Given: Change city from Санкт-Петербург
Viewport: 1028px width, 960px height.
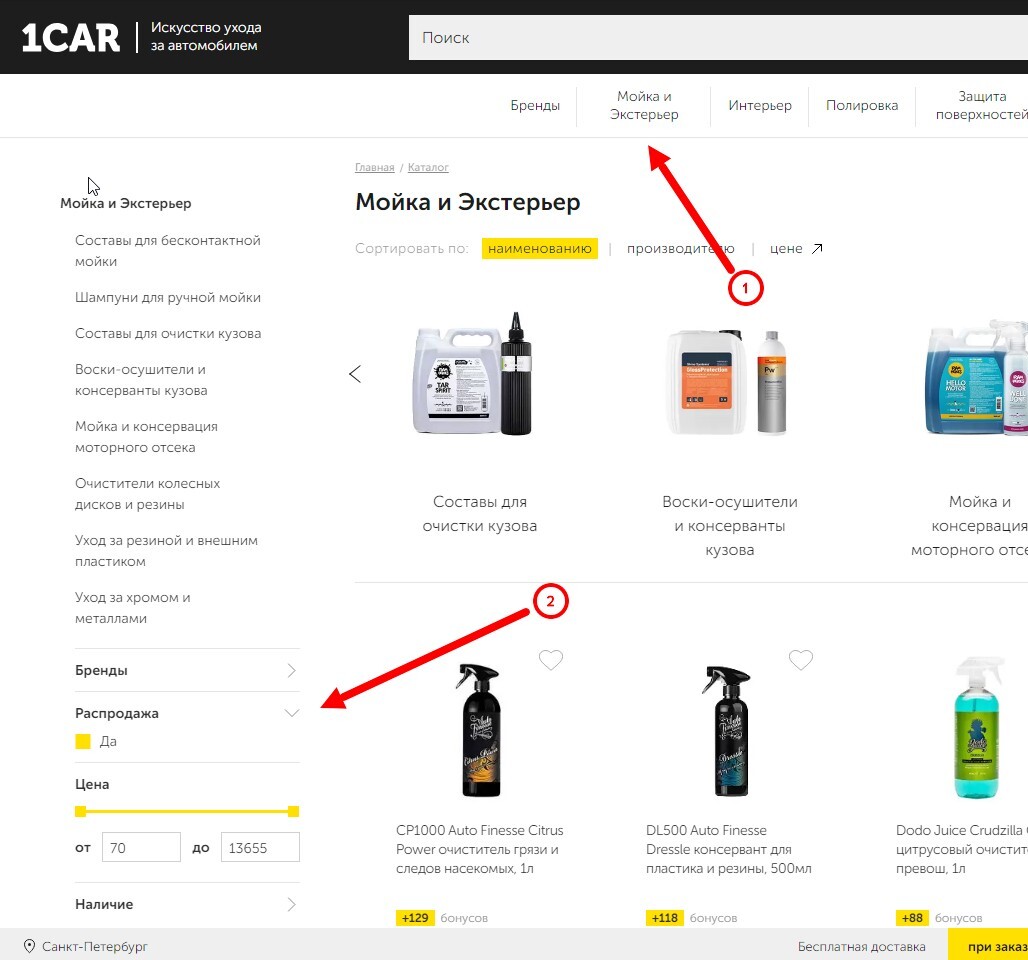Looking at the screenshot, I should click(94, 946).
